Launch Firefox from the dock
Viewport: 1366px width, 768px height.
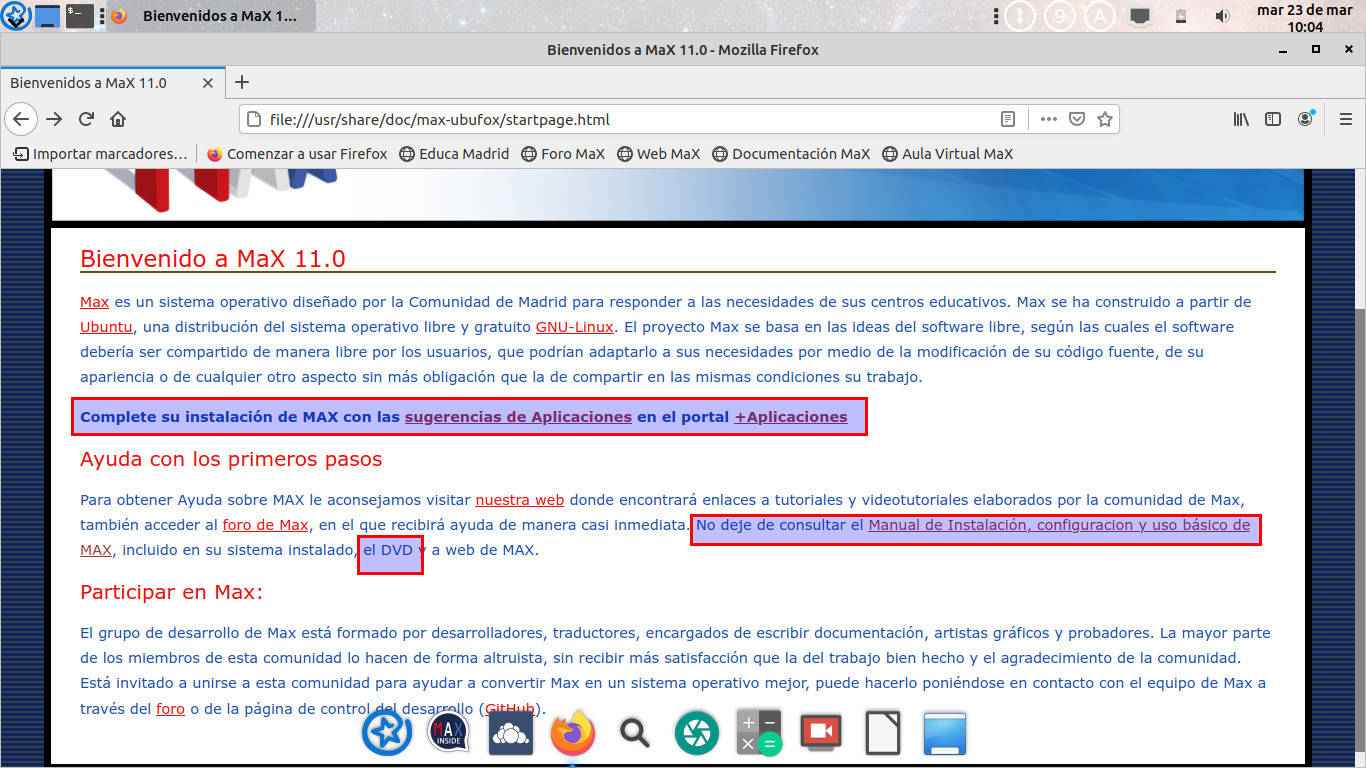[x=572, y=733]
